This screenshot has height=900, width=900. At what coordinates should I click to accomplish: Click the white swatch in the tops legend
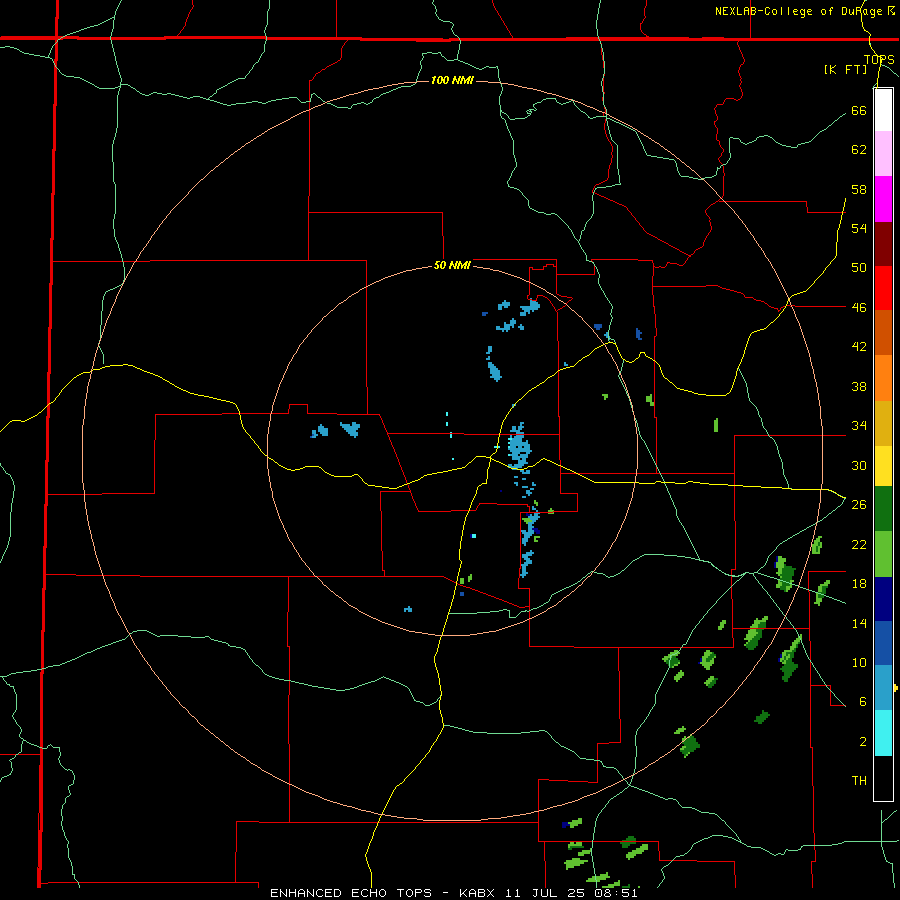coord(883,110)
